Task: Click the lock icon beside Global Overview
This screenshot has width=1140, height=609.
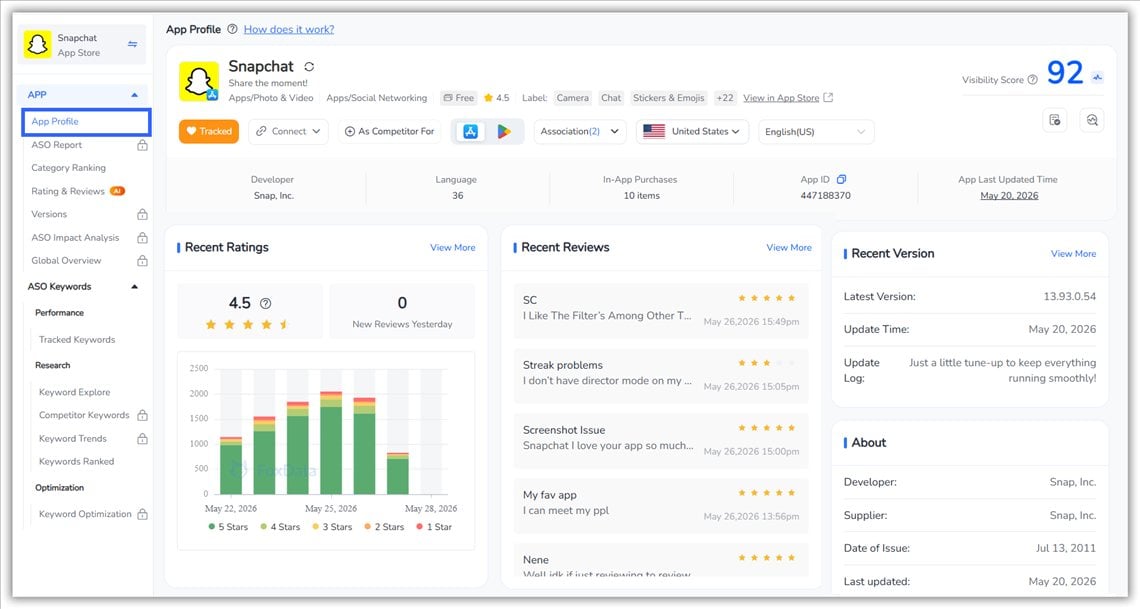Action: (142, 261)
